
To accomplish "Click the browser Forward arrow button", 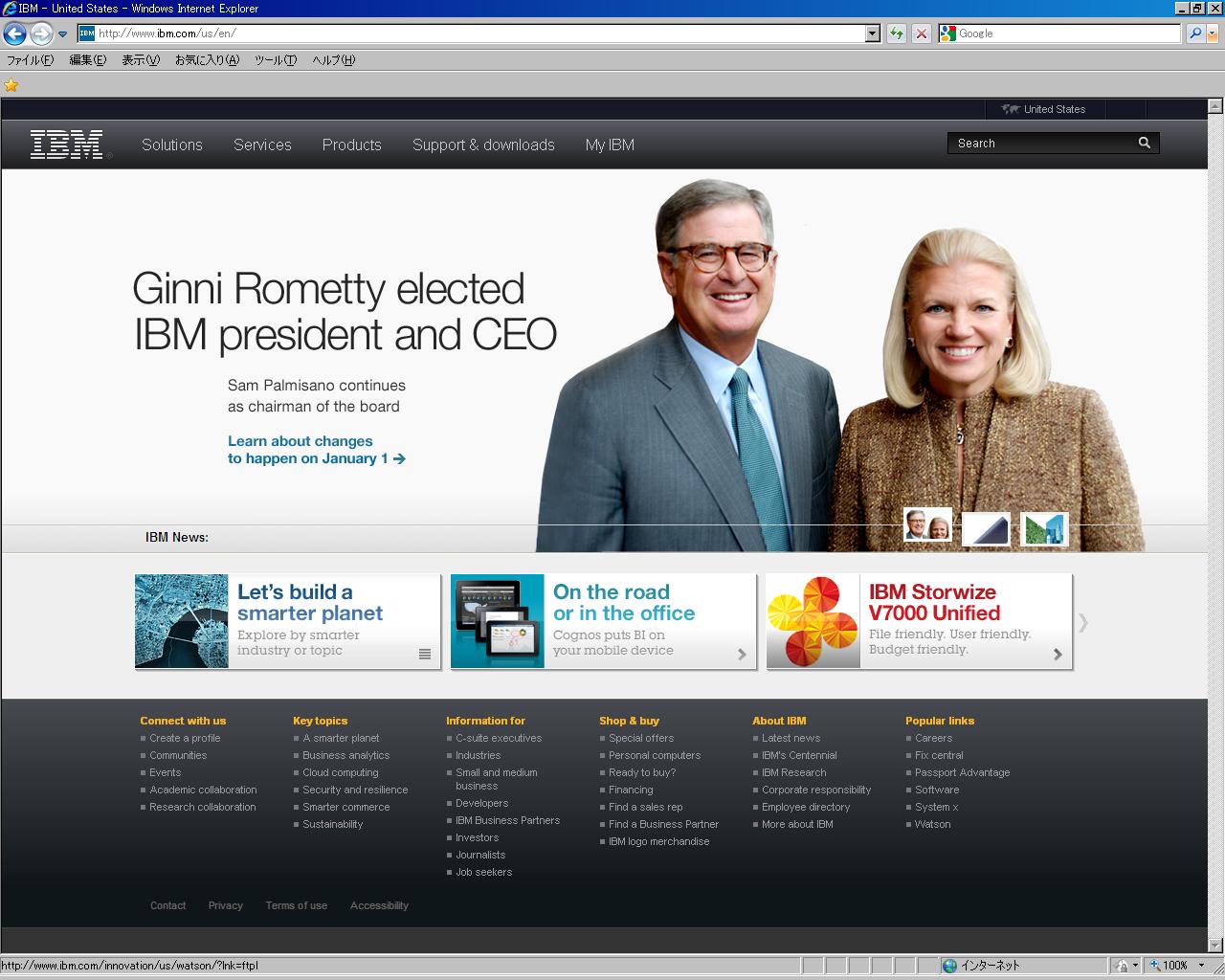I will click(41, 34).
